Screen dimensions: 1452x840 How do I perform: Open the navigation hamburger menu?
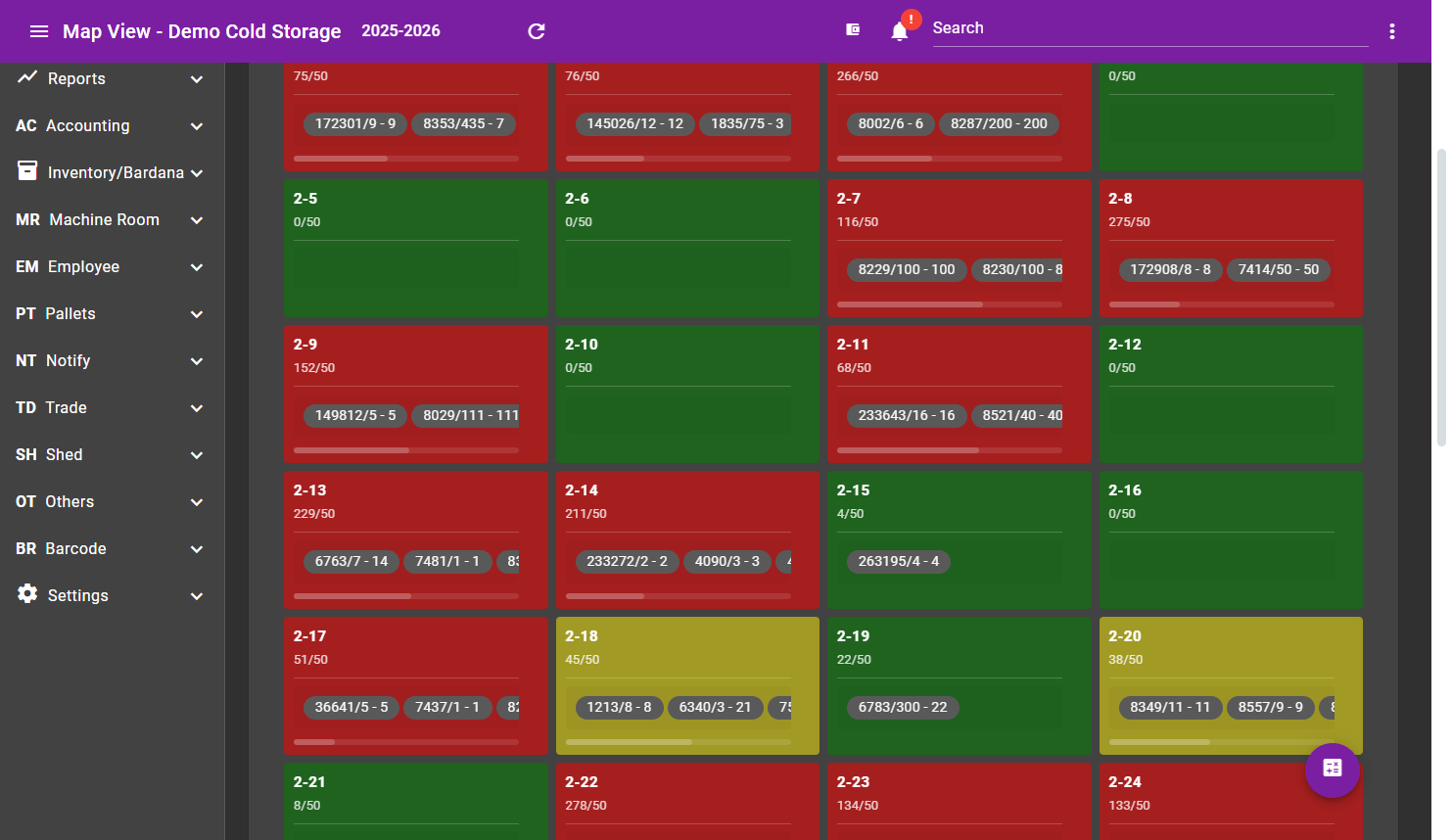39,30
